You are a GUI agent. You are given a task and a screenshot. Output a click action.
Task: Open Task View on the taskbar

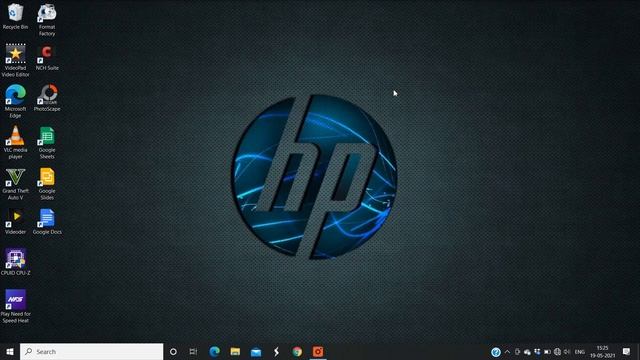(193, 351)
